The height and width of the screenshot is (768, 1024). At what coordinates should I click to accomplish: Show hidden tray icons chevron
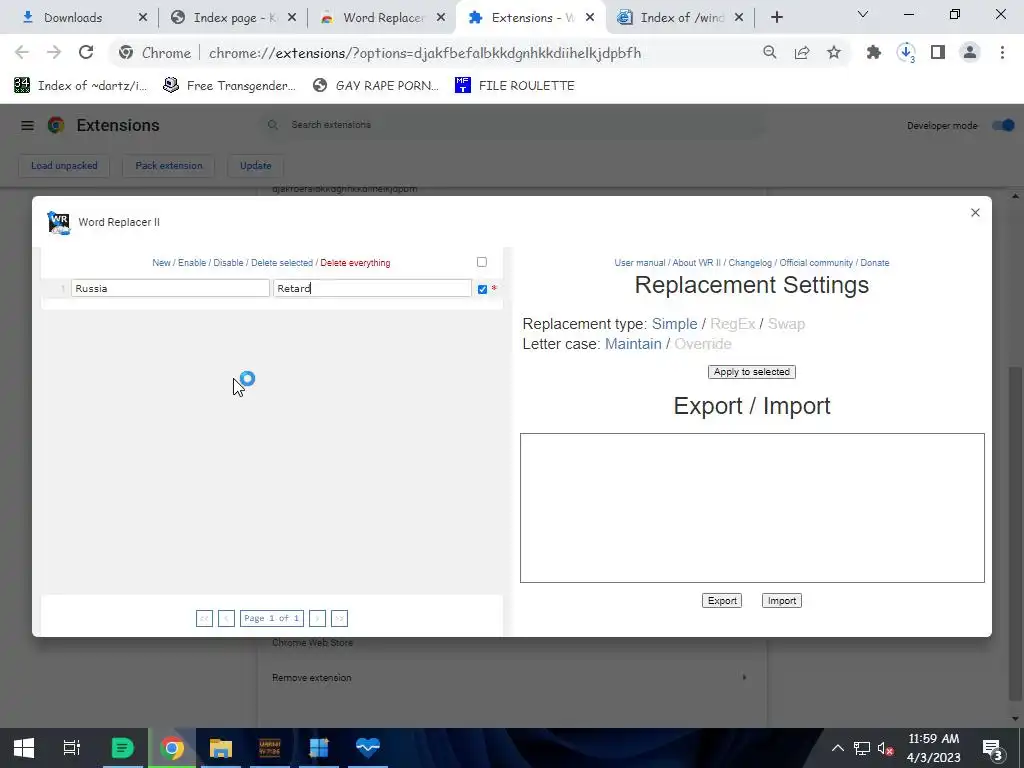click(837, 748)
